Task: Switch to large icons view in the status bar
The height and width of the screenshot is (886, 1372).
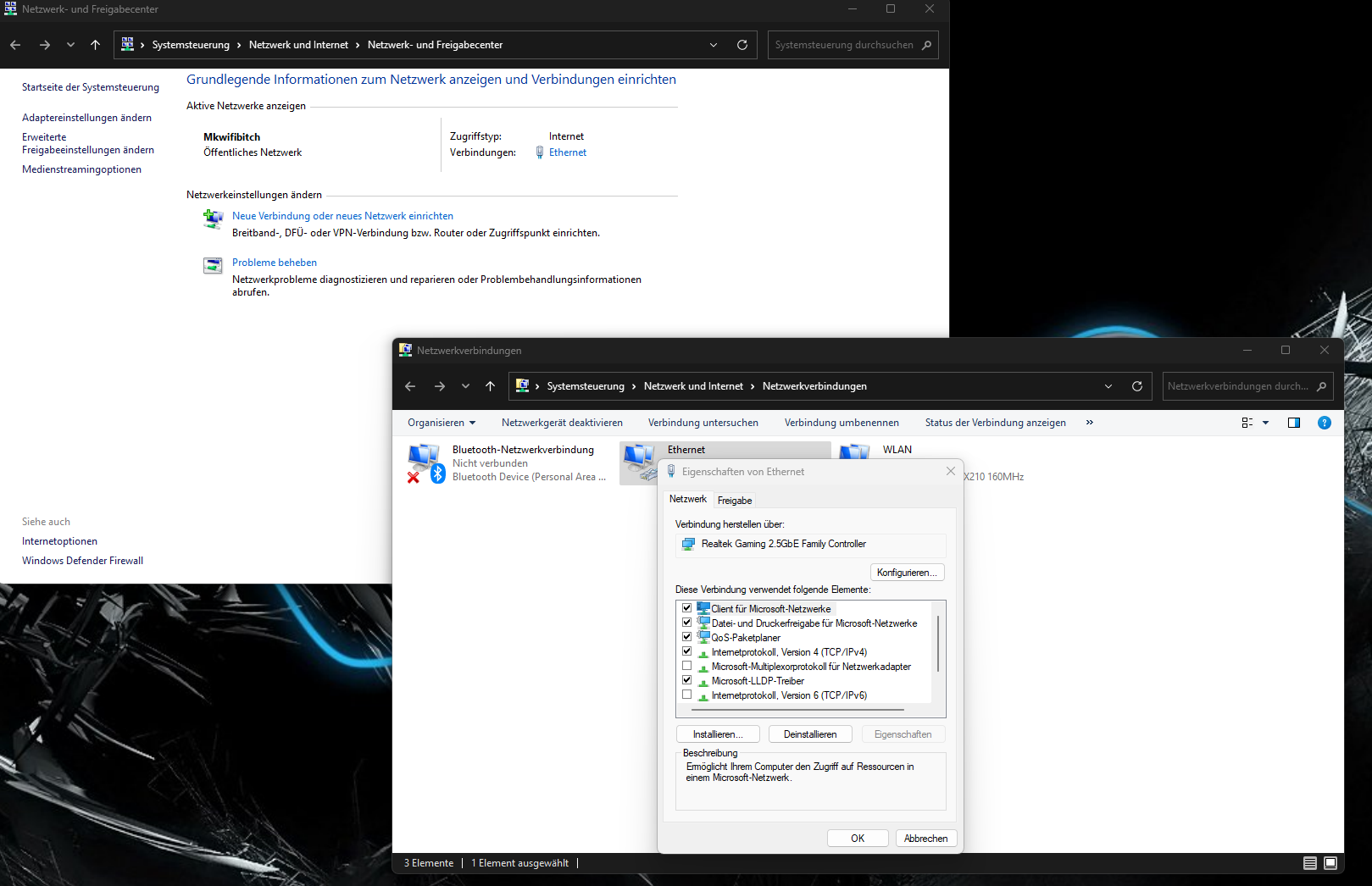Action: point(1330,863)
